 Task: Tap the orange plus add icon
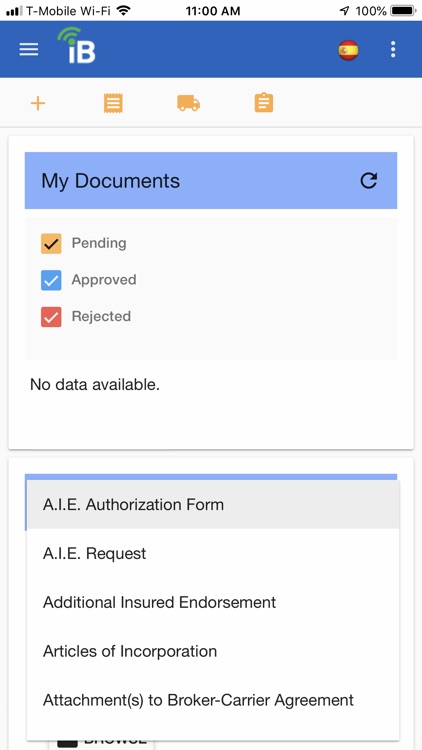coord(38,103)
